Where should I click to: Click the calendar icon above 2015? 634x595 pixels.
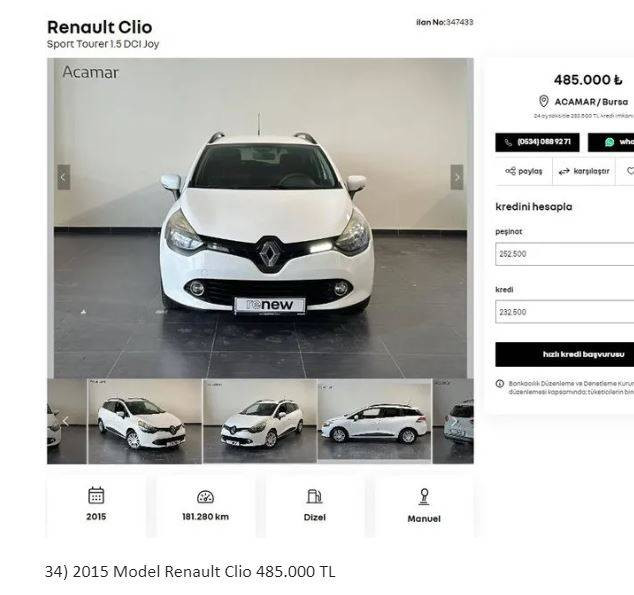pos(96,495)
